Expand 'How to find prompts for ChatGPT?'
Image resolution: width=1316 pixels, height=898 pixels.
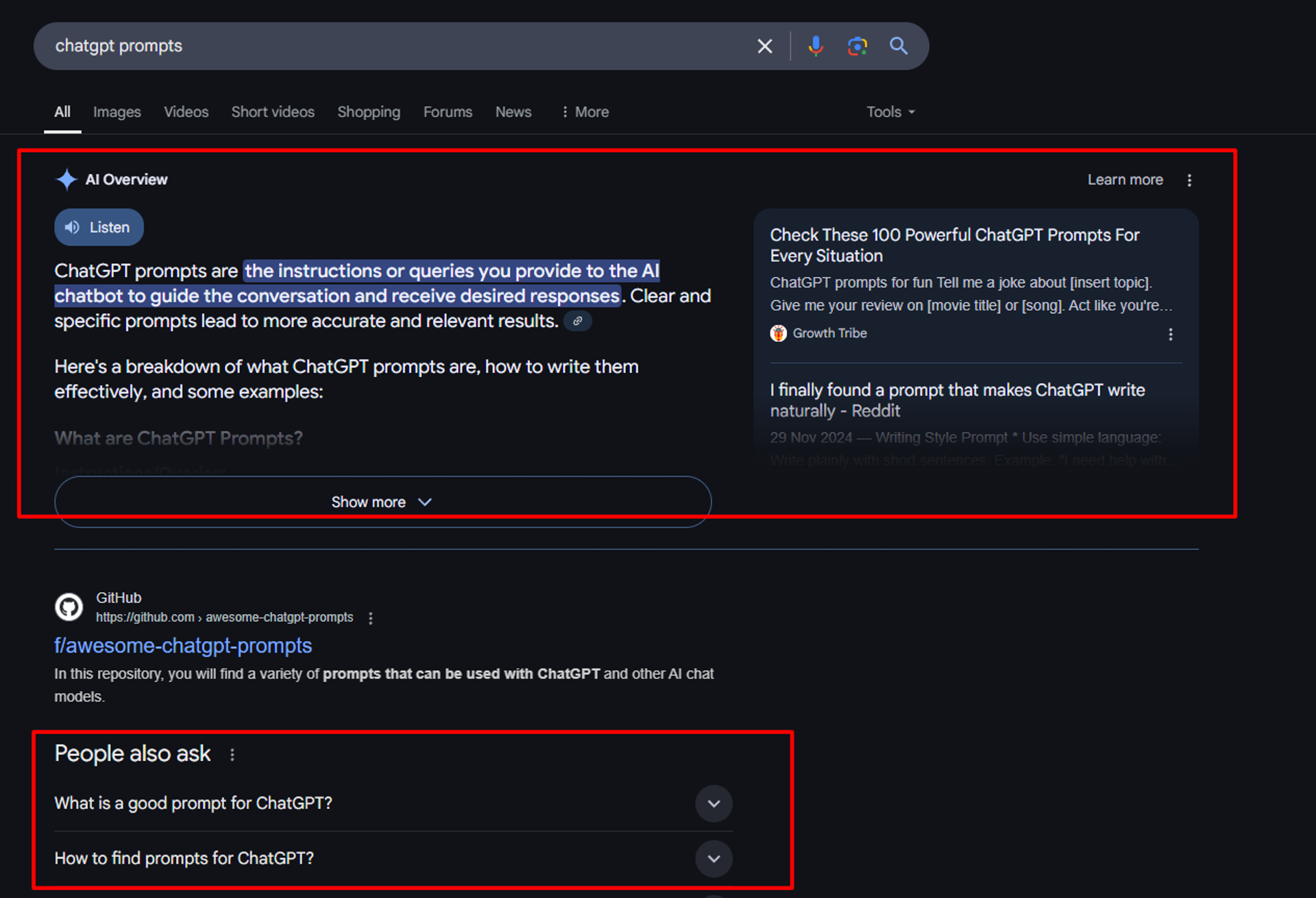click(x=393, y=858)
